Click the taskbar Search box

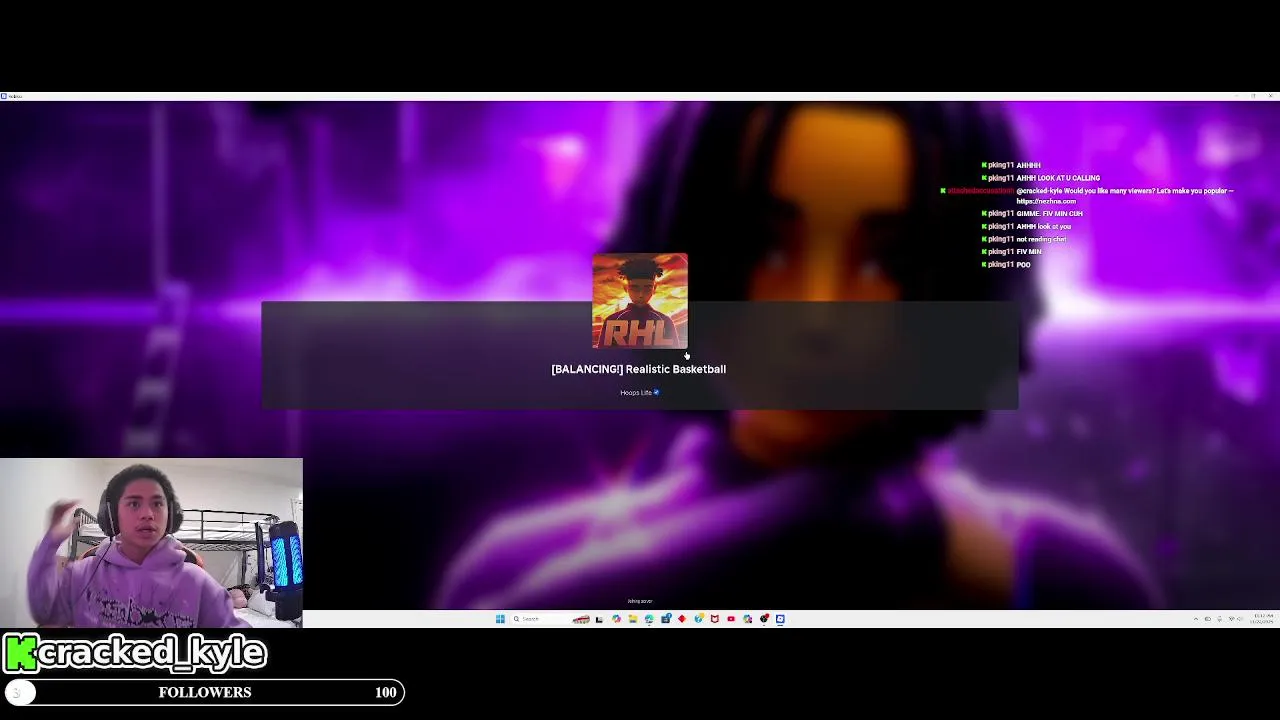pyautogui.click(x=551, y=619)
